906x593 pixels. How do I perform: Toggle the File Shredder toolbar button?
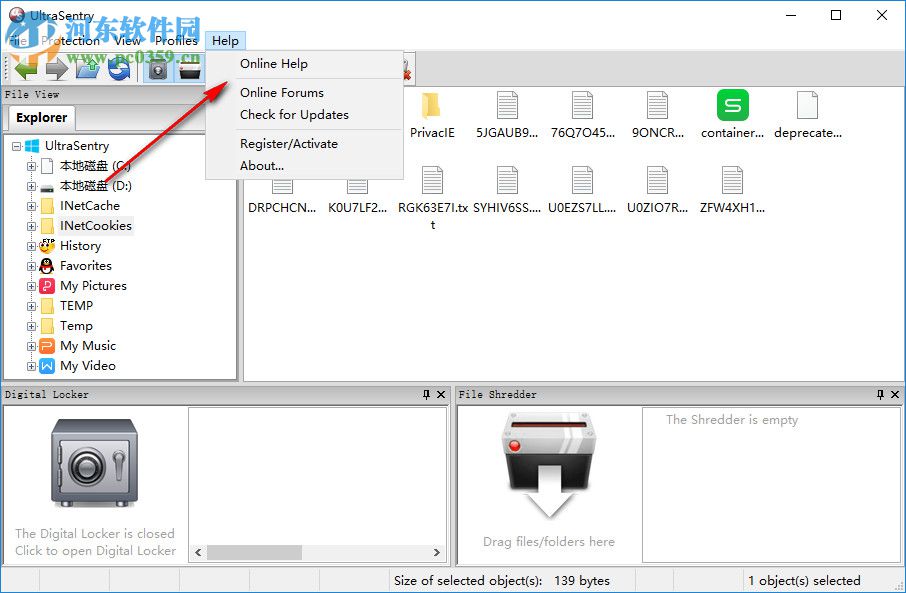(190, 70)
